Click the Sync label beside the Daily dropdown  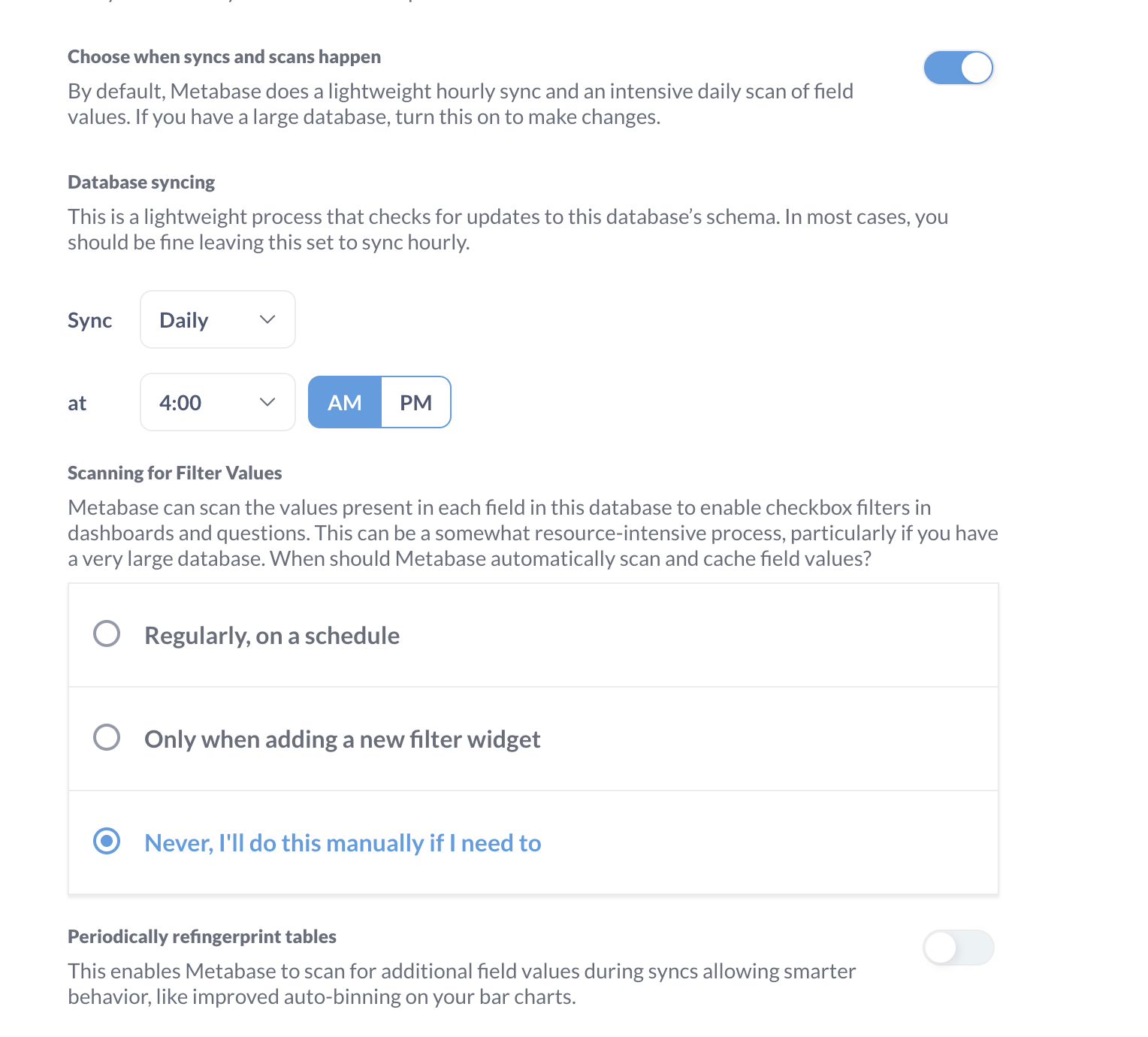[89, 321]
